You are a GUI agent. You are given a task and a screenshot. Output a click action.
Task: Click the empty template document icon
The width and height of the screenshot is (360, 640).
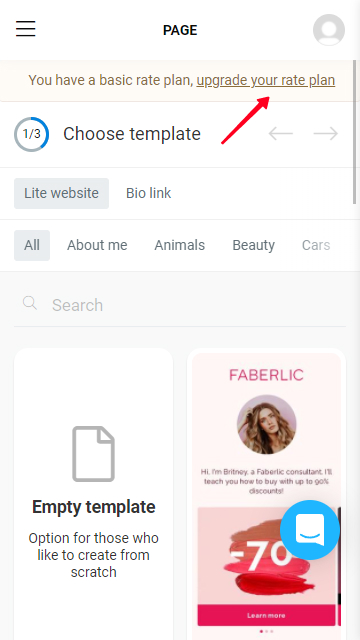click(93, 453)
